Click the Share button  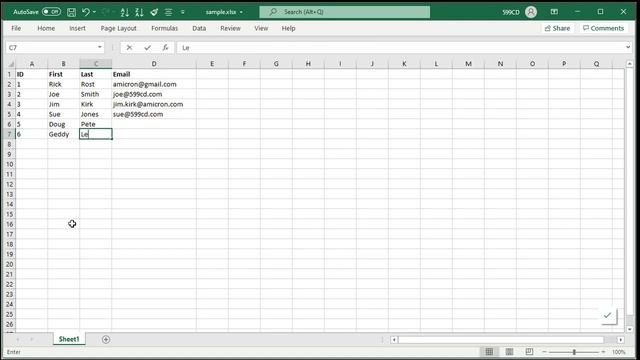[x=557, y=28]
